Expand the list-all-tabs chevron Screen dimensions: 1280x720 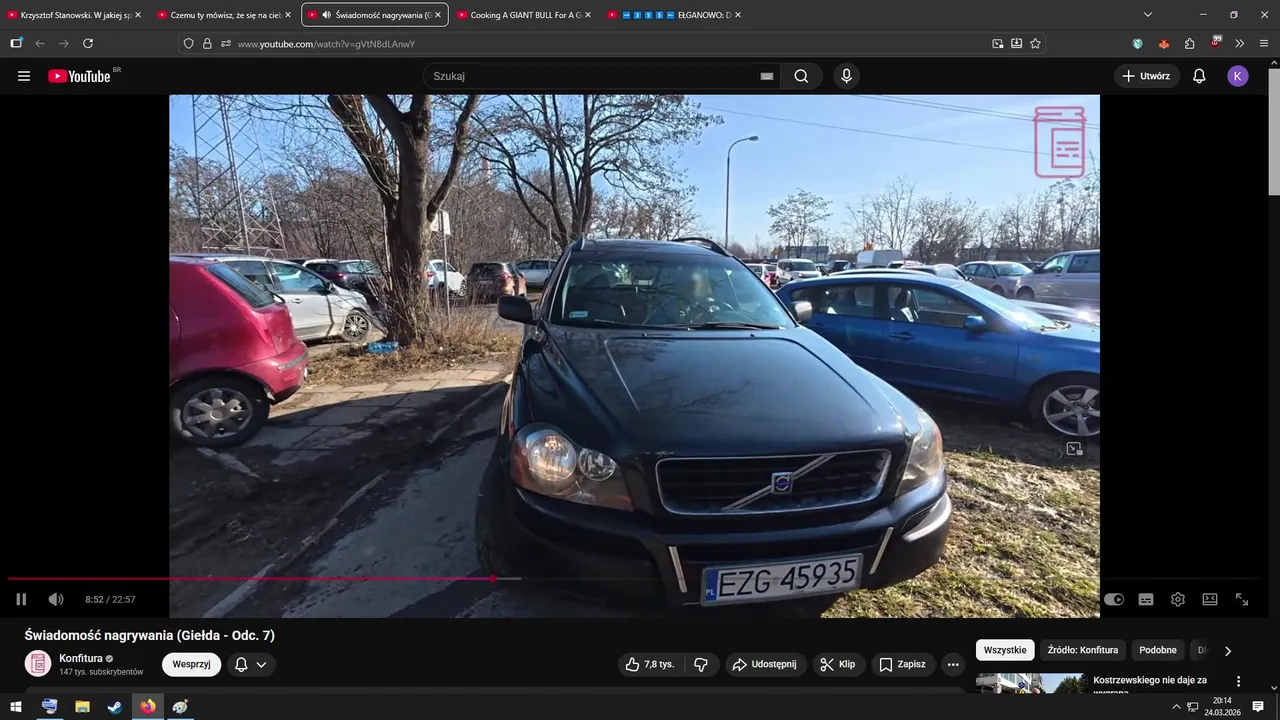point(1148,15)
